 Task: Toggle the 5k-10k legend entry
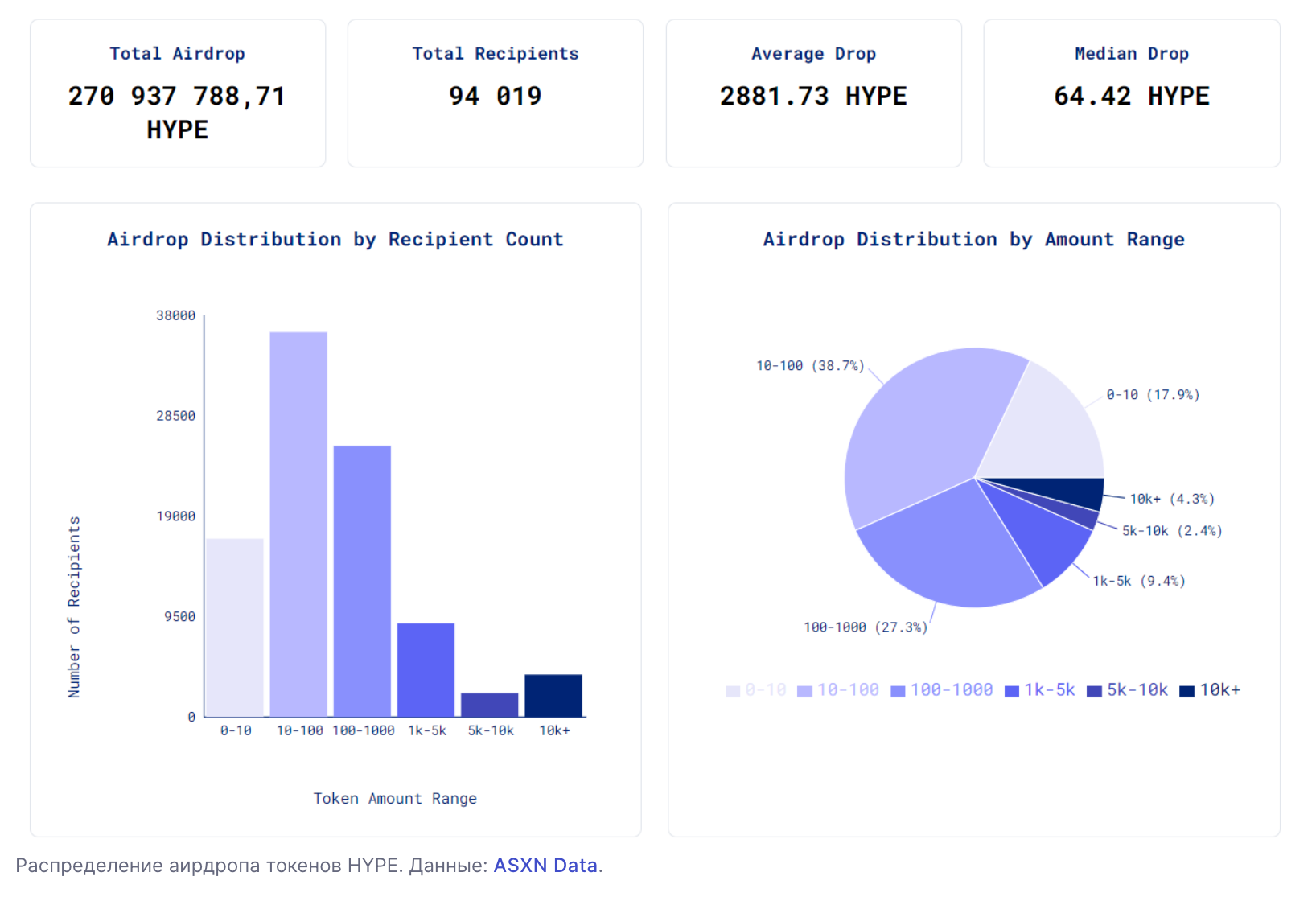click(x=1127, y=690)
